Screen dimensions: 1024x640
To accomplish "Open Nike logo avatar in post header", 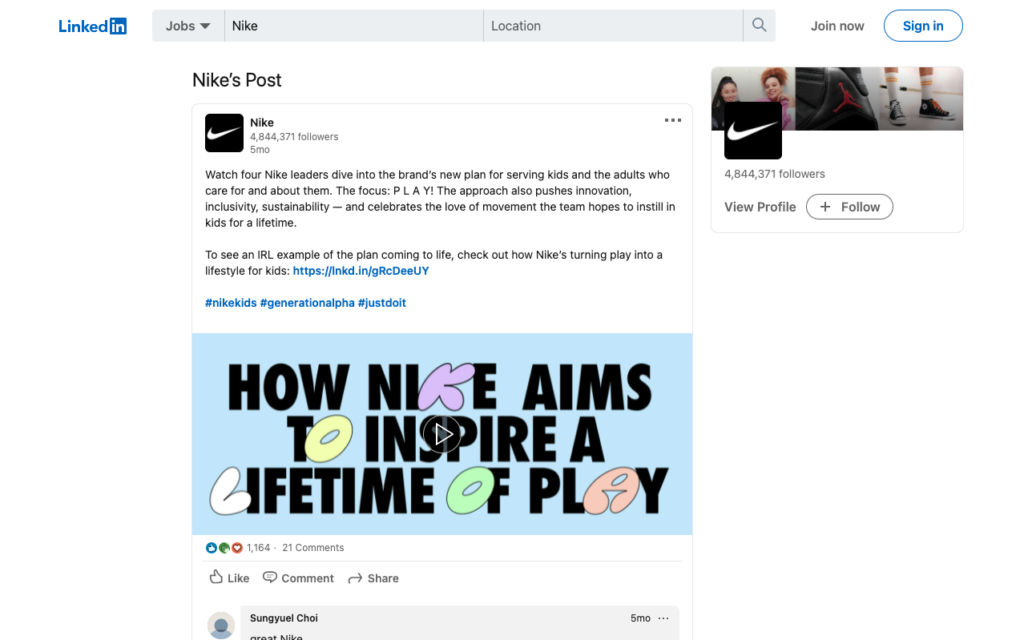I will click(x=224, y=133).
